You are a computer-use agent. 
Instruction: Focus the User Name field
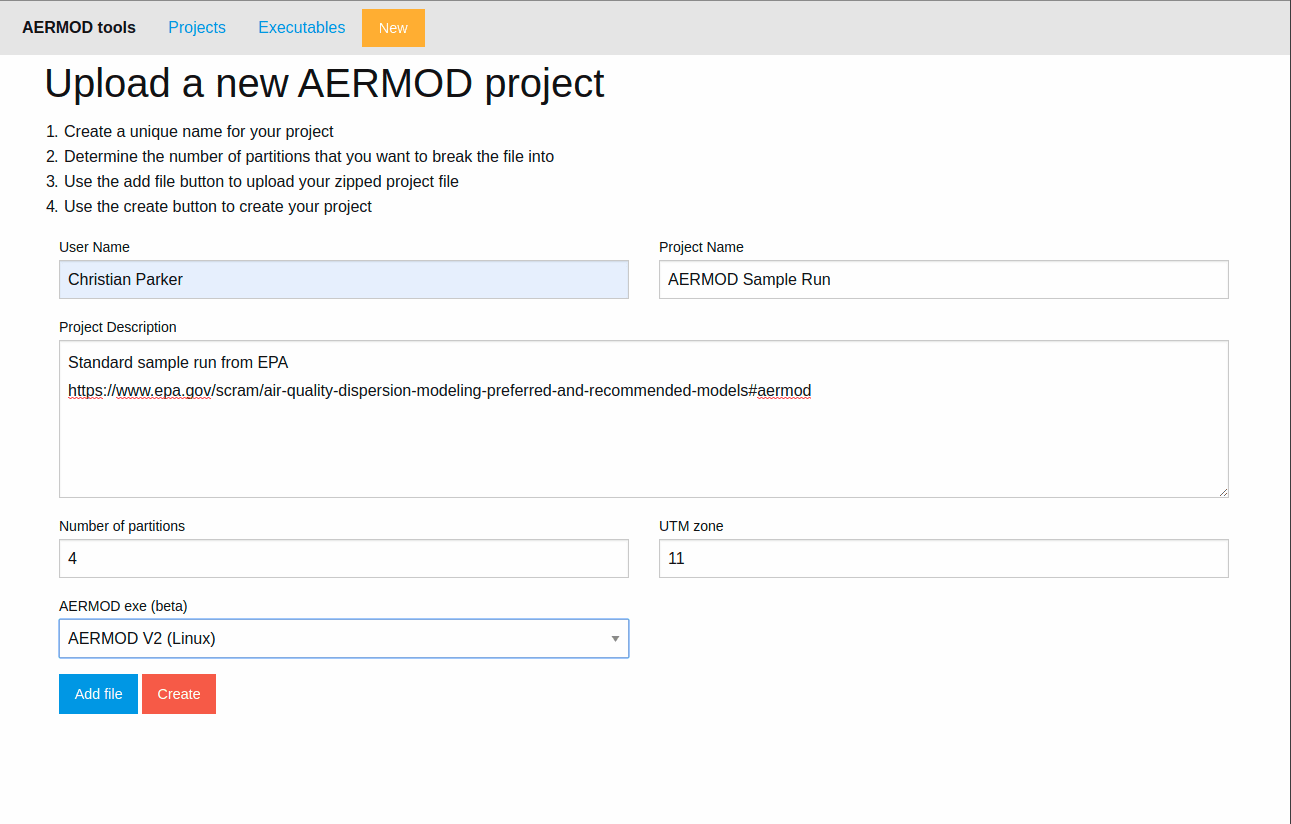tap(343, 280)
